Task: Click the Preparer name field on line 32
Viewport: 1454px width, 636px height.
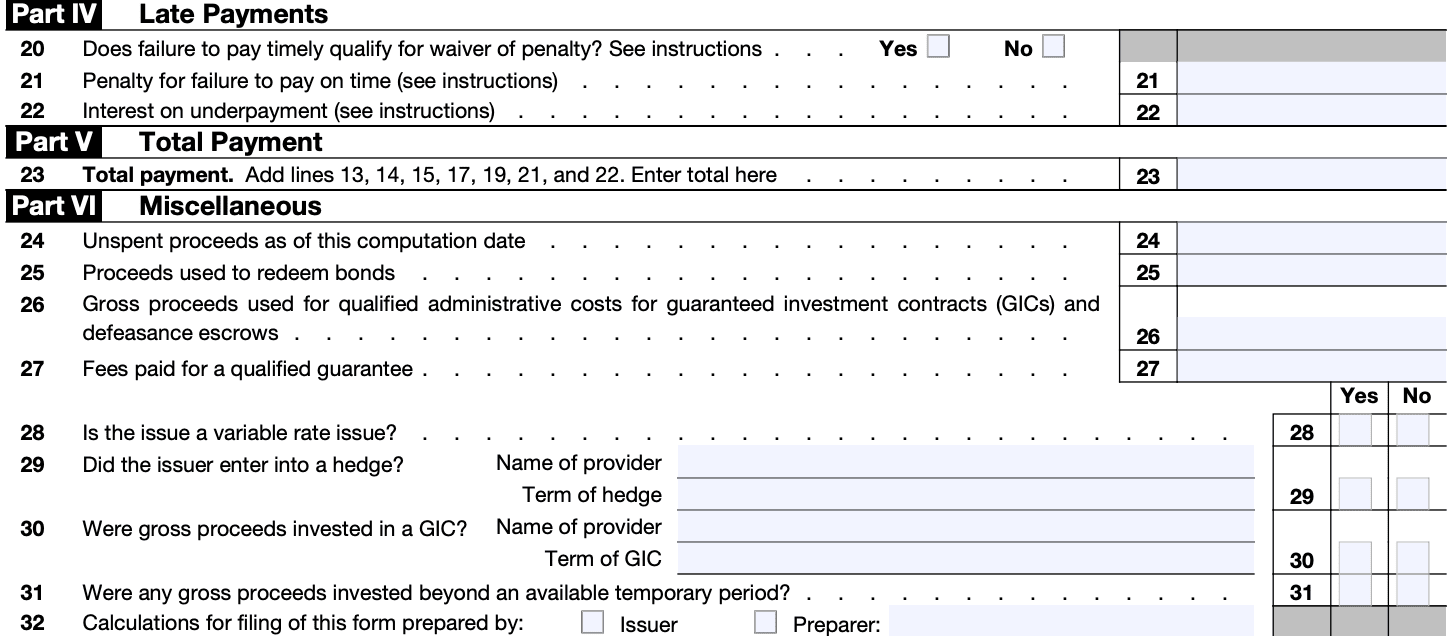Action: (1070, 622)
